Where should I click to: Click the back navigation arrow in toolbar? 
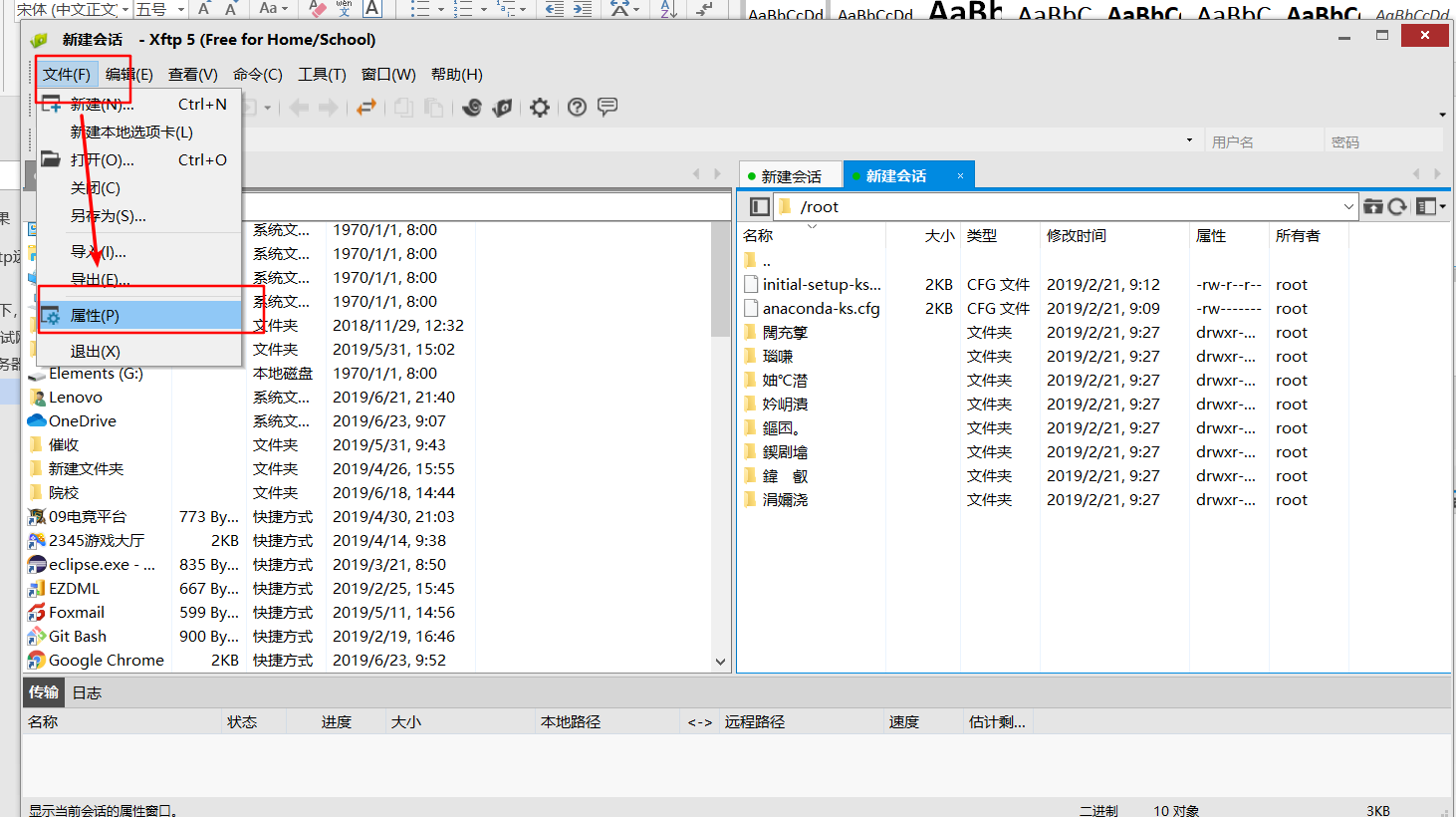pyautogui.click(x=299, y=107)
